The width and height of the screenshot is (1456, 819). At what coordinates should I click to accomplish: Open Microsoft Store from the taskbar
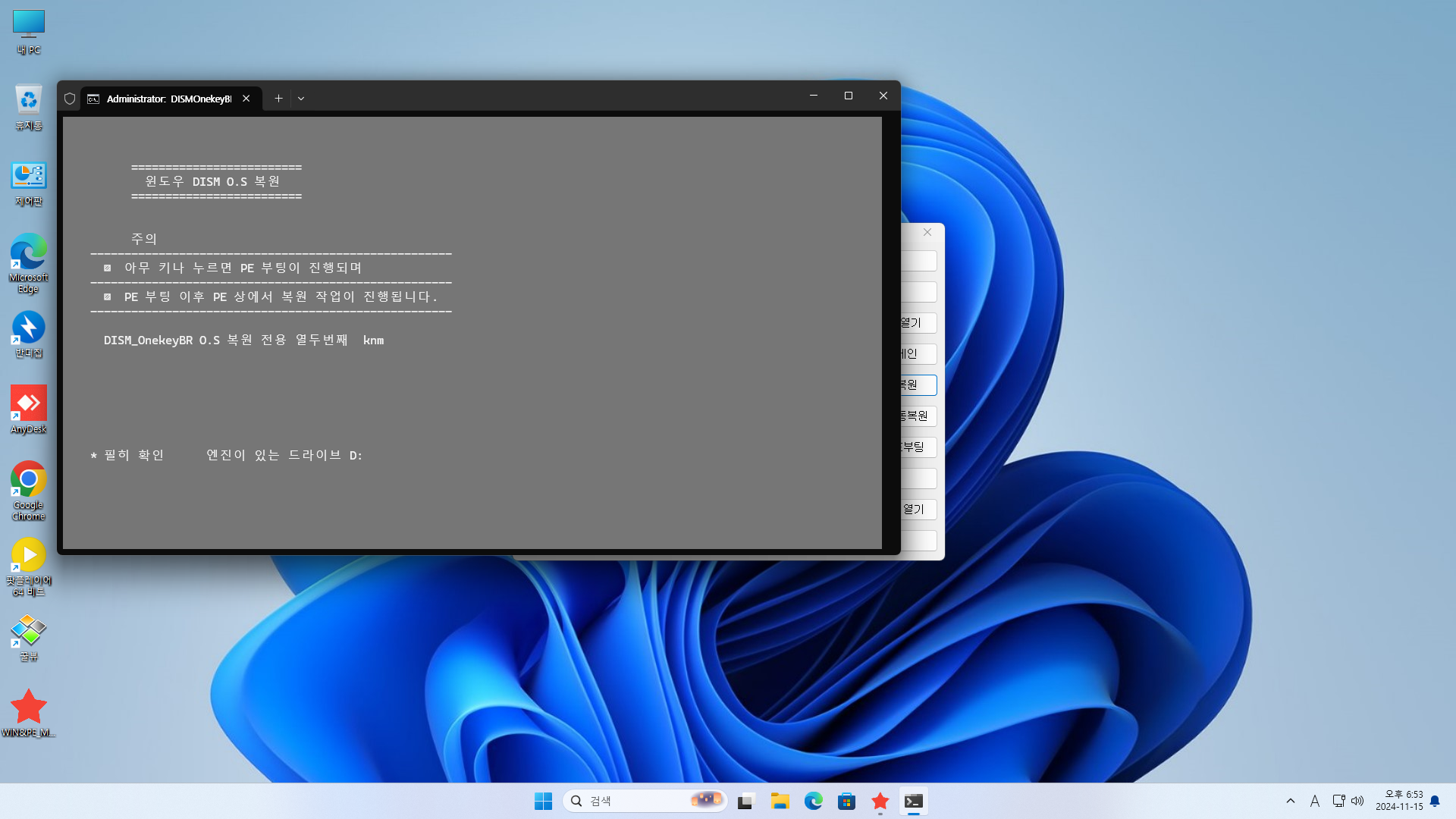[847, 801]
